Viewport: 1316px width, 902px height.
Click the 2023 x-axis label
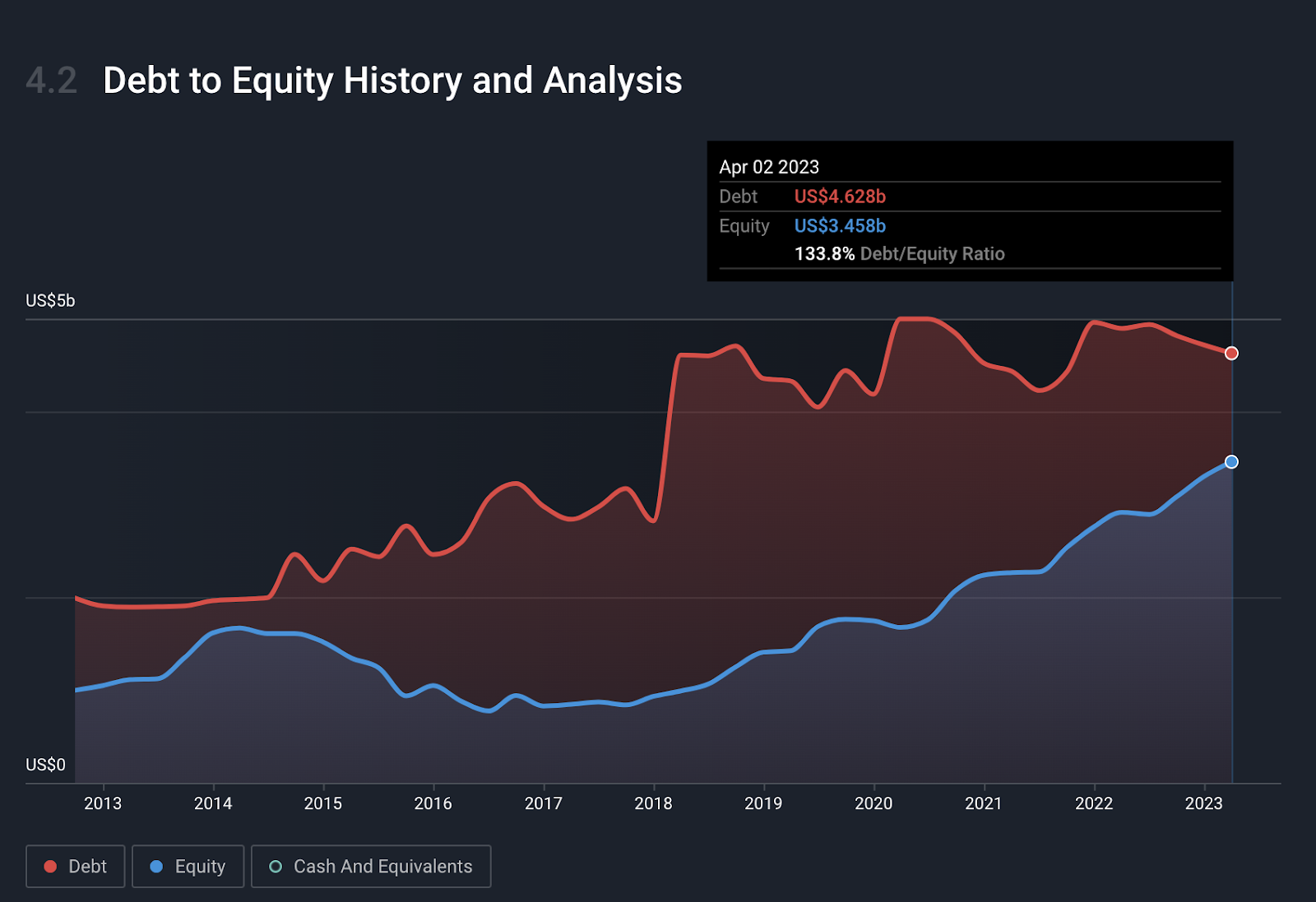1204,803
